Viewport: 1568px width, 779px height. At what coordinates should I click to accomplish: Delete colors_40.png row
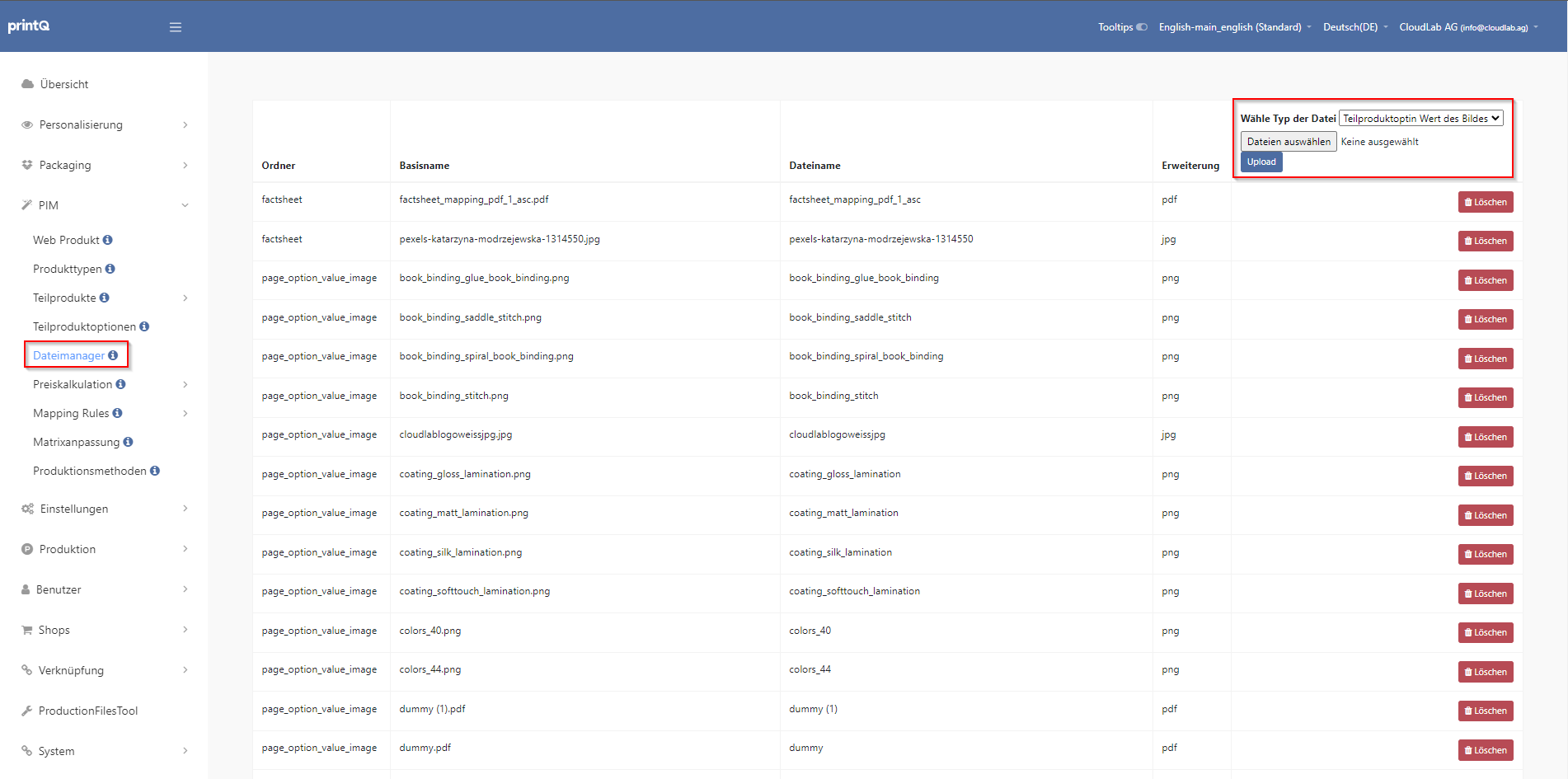click(1486, 632)
